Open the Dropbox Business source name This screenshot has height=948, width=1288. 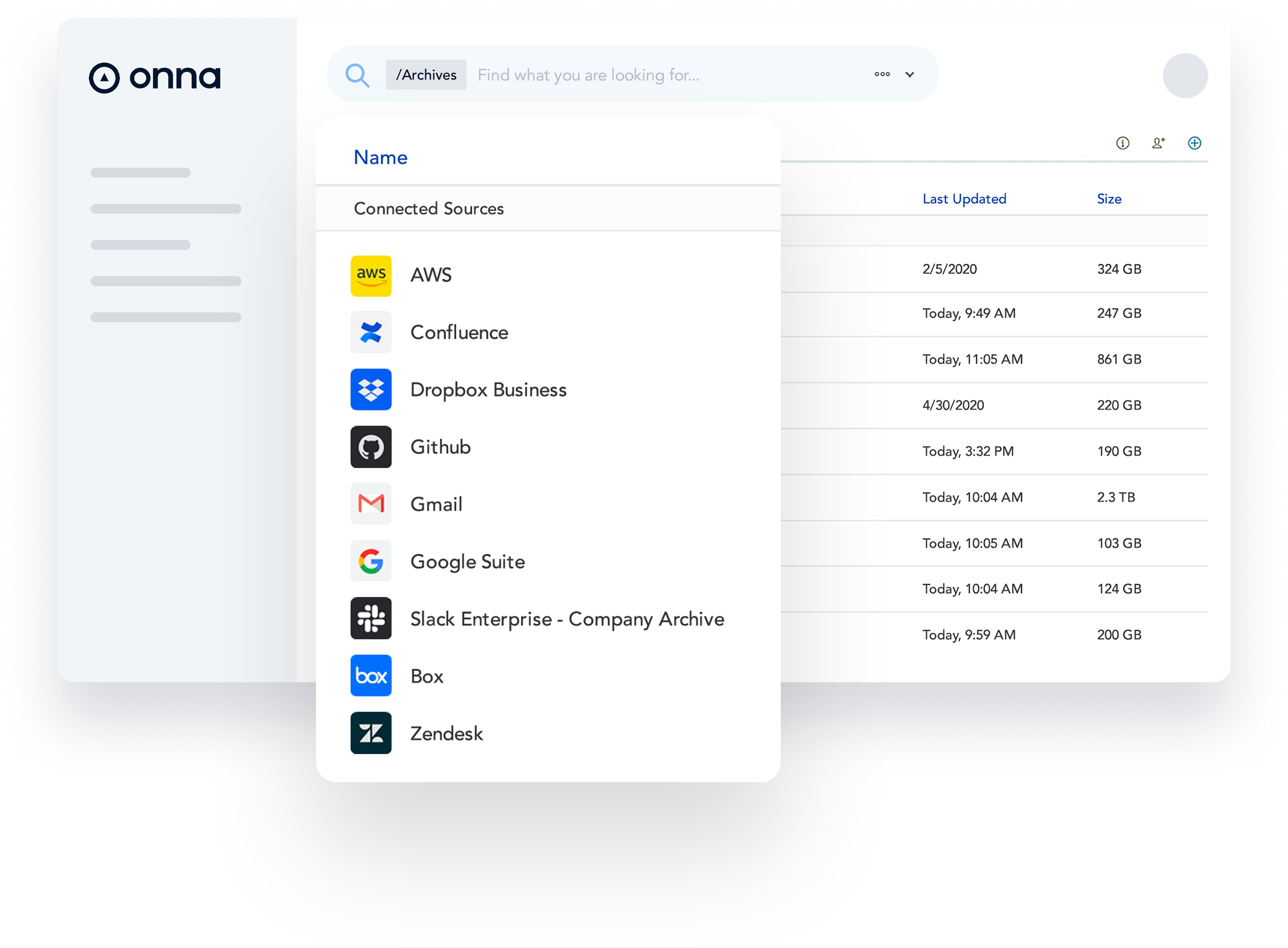point(488,390)
